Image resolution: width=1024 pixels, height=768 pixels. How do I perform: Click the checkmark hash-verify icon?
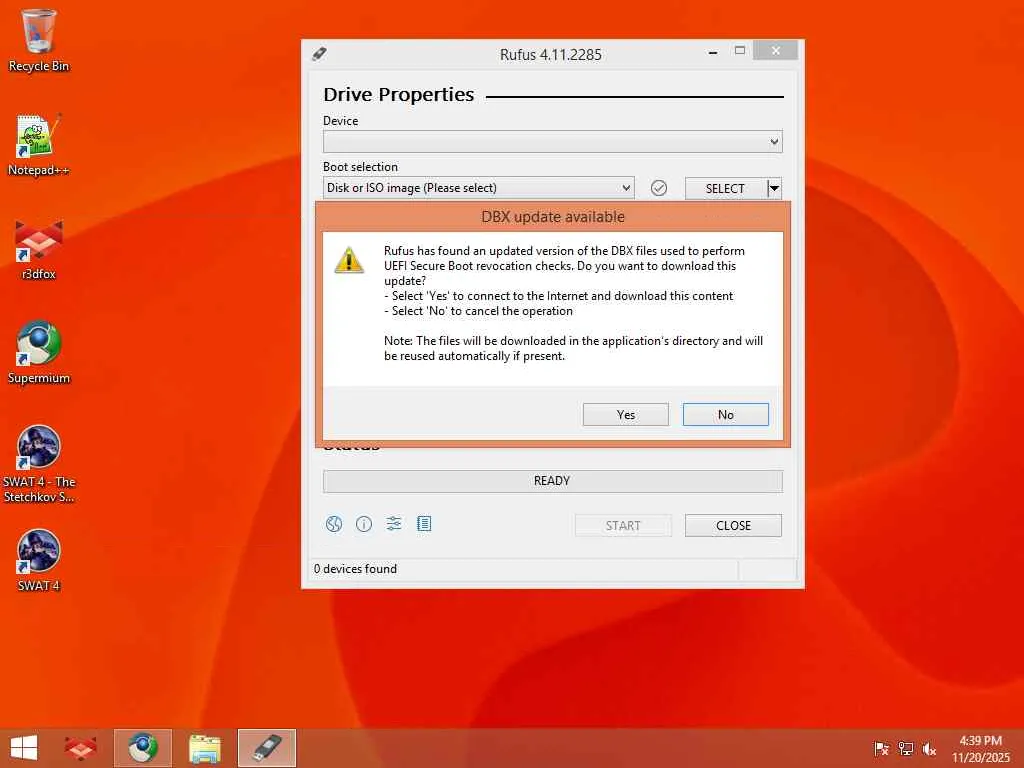pyautogui.click(x=659, y=189)
